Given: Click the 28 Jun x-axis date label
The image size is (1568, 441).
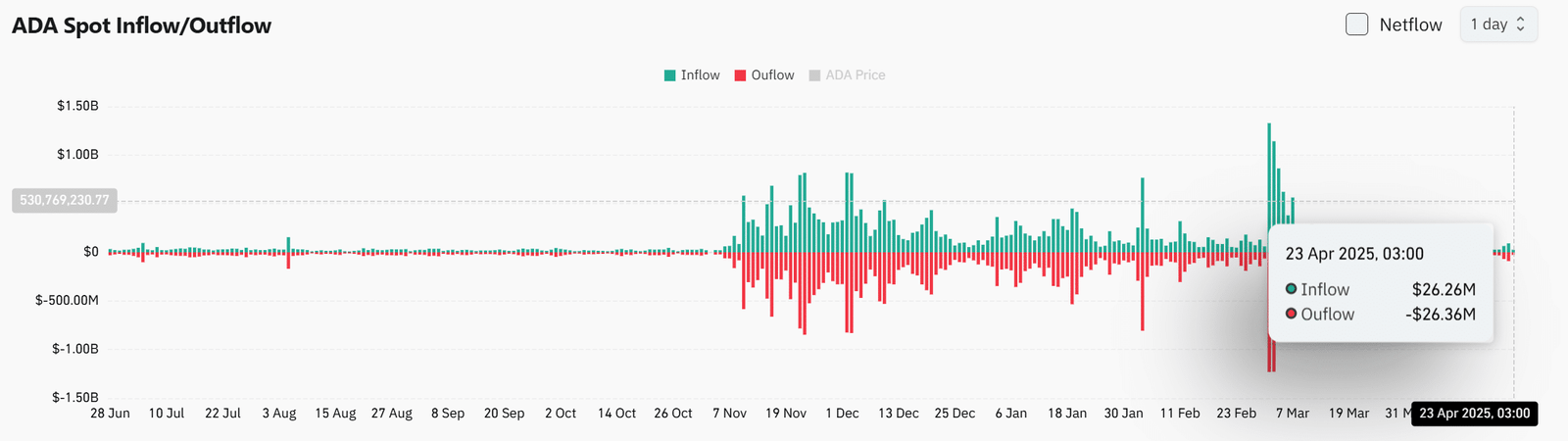Looking at the screenshot, I should pyautogui.click(x=110, y=414).
